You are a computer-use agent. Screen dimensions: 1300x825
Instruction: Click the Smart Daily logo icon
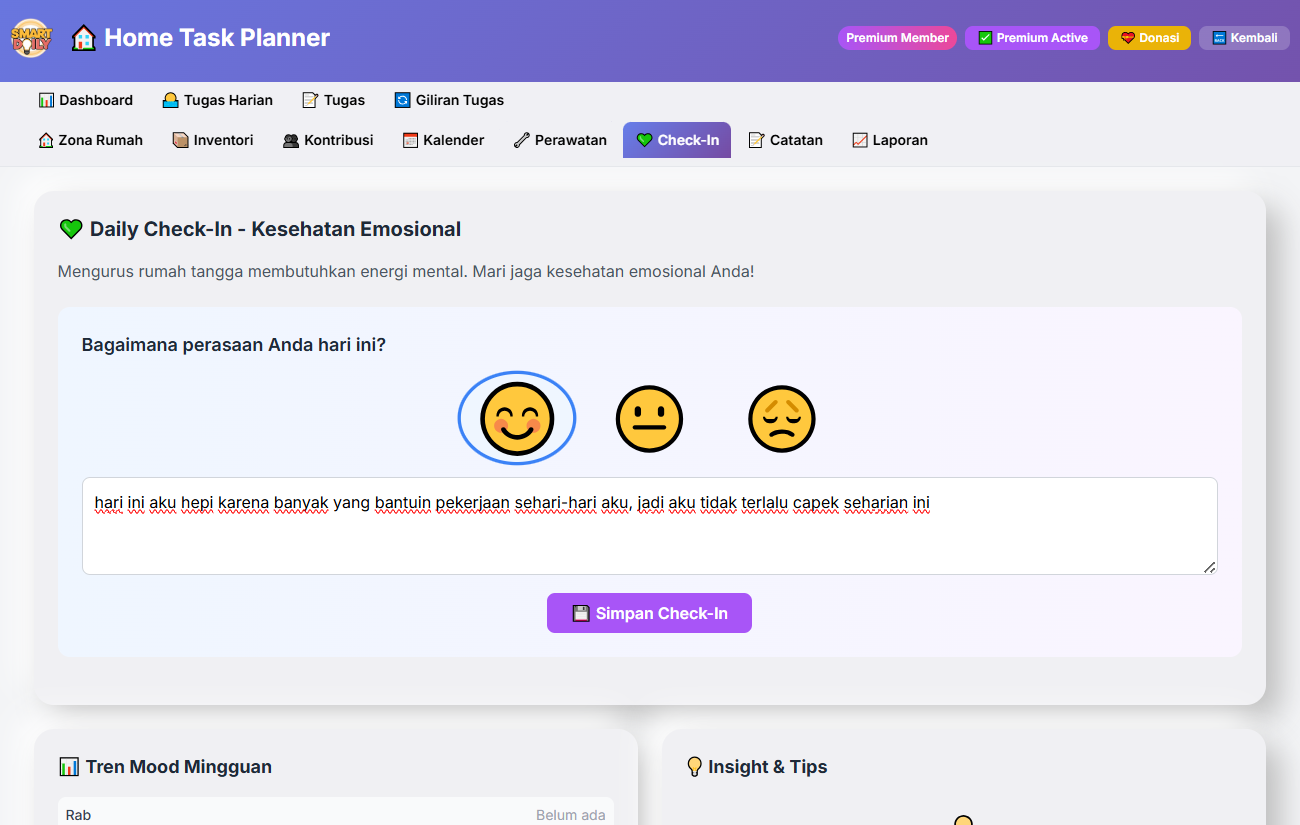point(31,38)
